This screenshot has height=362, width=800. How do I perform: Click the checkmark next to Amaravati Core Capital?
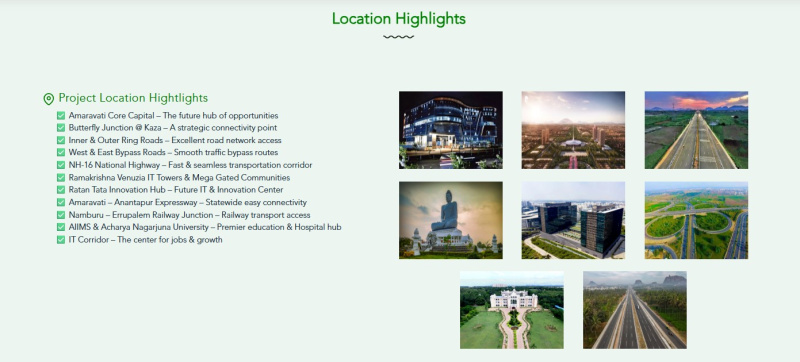pos(61,116)
